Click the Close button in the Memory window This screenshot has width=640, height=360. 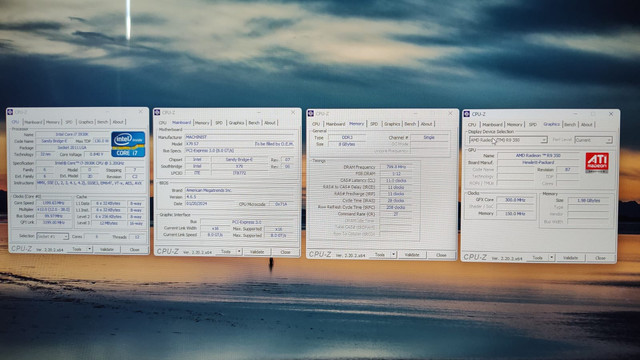click(441, 256)
